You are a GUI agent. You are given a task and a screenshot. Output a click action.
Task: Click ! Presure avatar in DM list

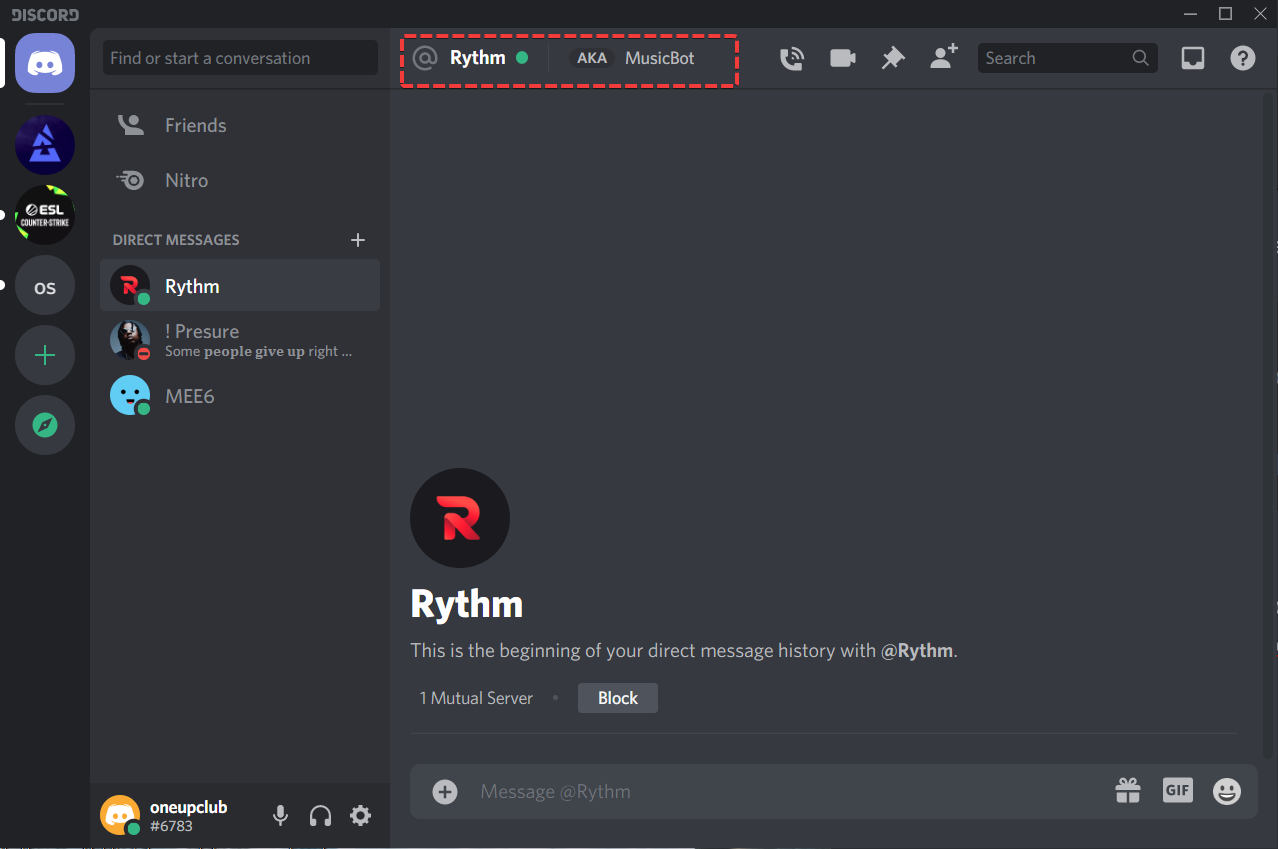tap(130, 341)
